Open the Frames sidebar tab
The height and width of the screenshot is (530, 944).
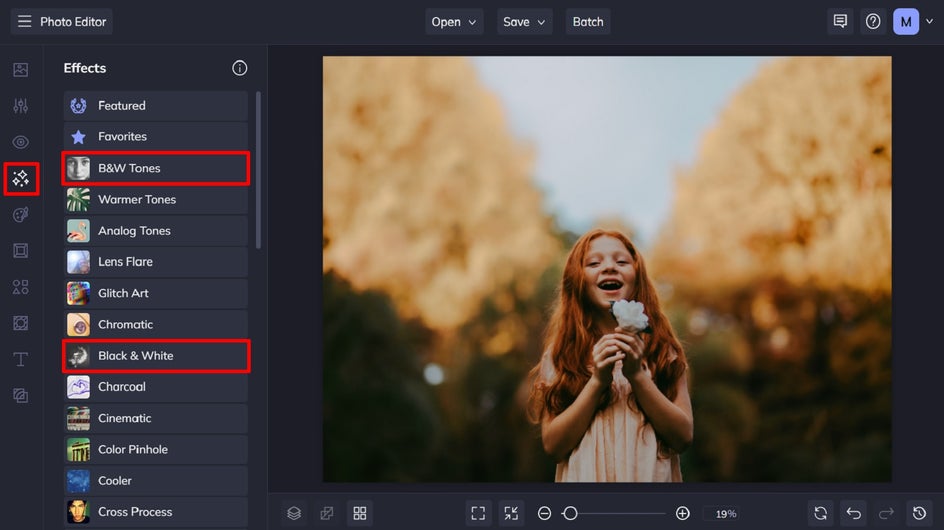pos(20,251)
